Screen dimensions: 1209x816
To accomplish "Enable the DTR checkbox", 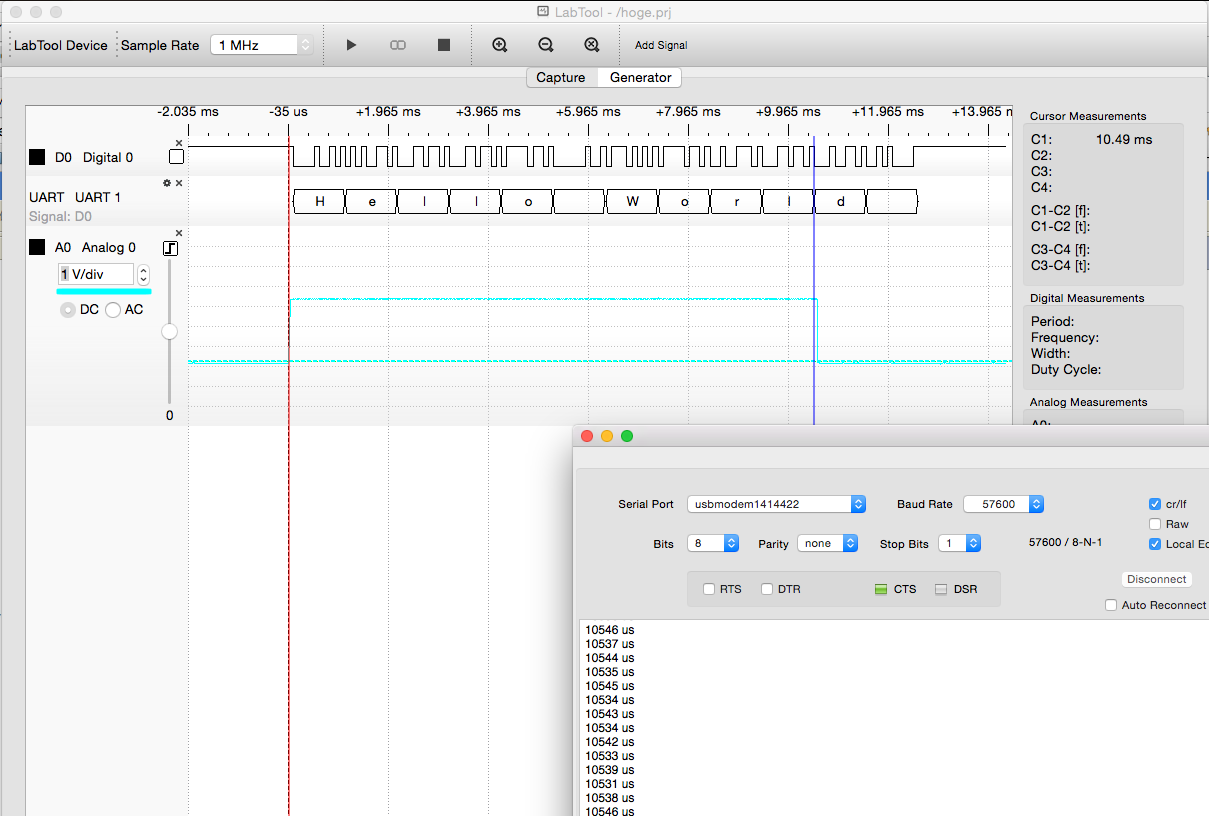I will click(x=767, y=589).
